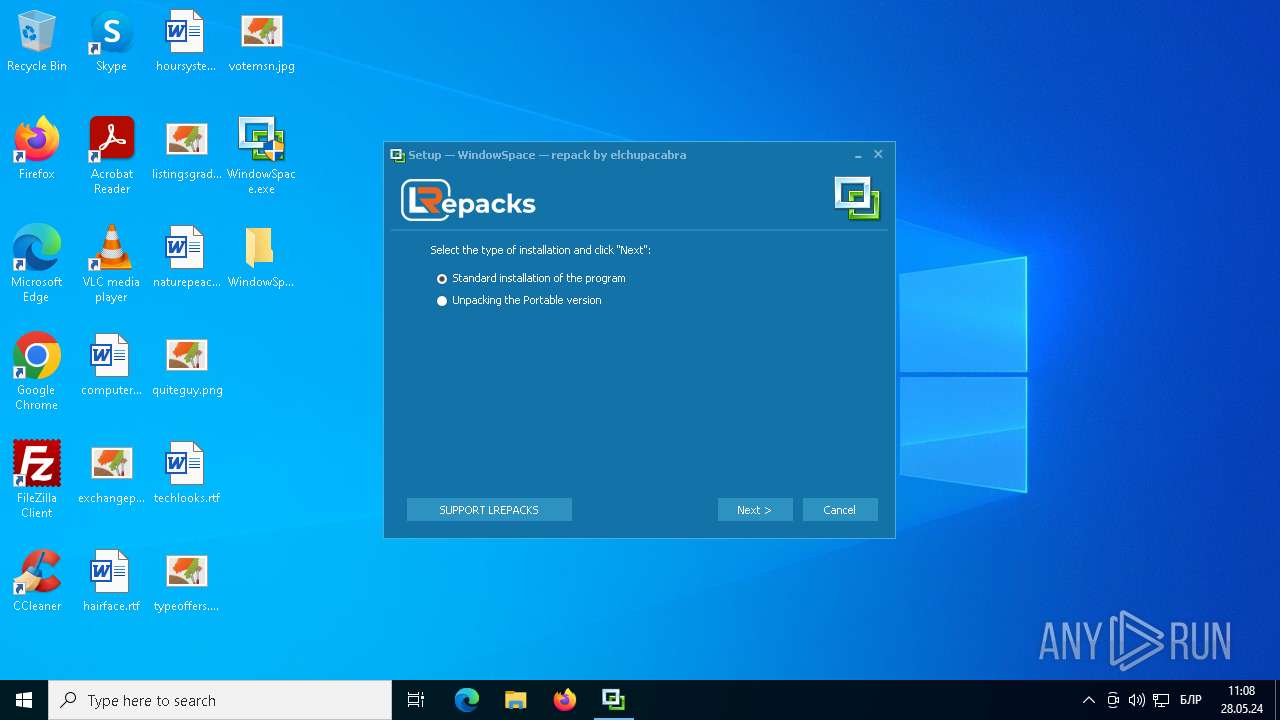Select the Acrobat Reader desktop shortcut

(x=111, y=156)
